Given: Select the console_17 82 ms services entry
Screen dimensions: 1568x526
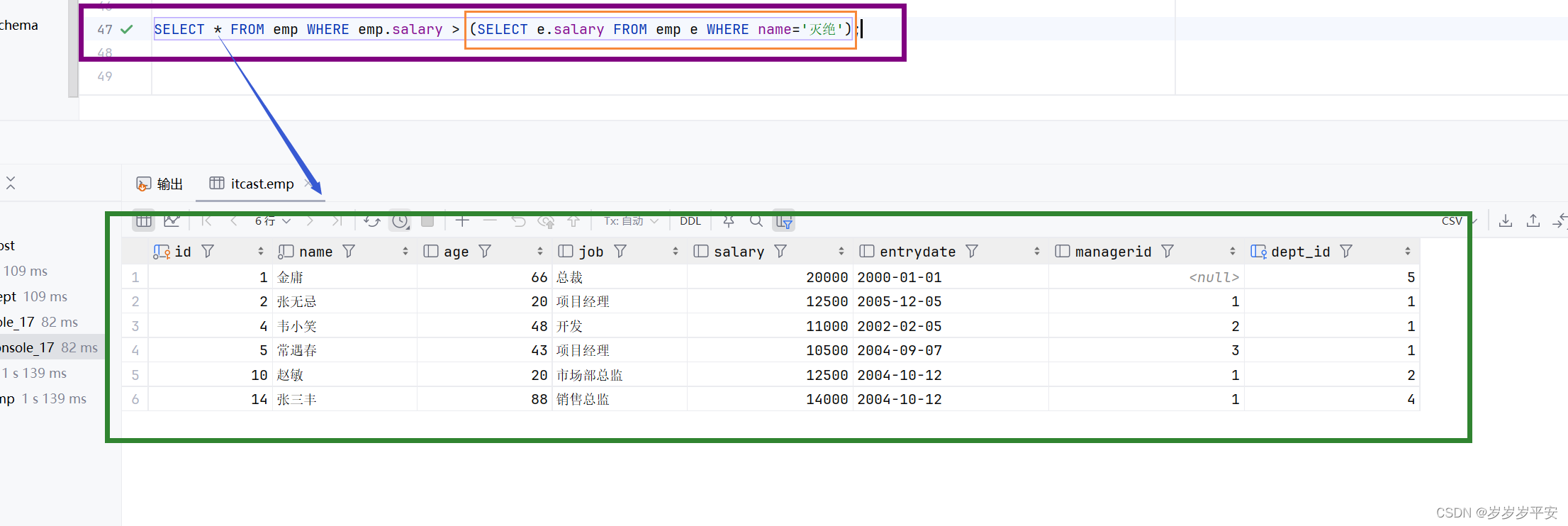Looking at the screenshot, I should [x=52, y=347].
